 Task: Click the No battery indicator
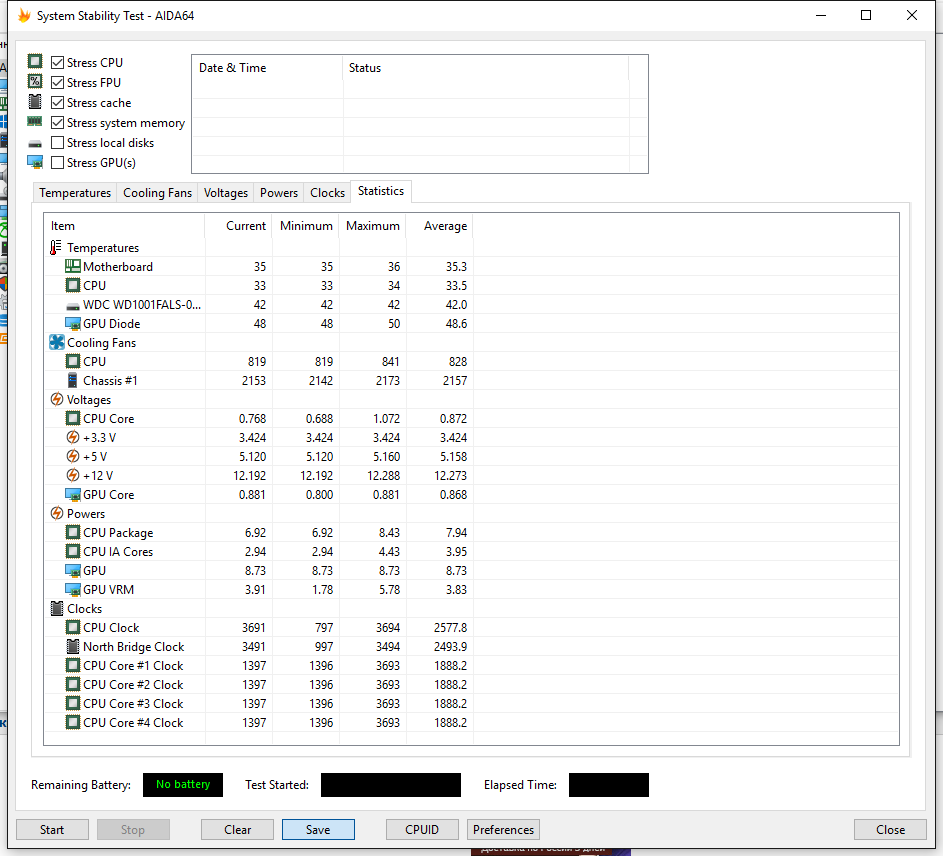(183, 784)
